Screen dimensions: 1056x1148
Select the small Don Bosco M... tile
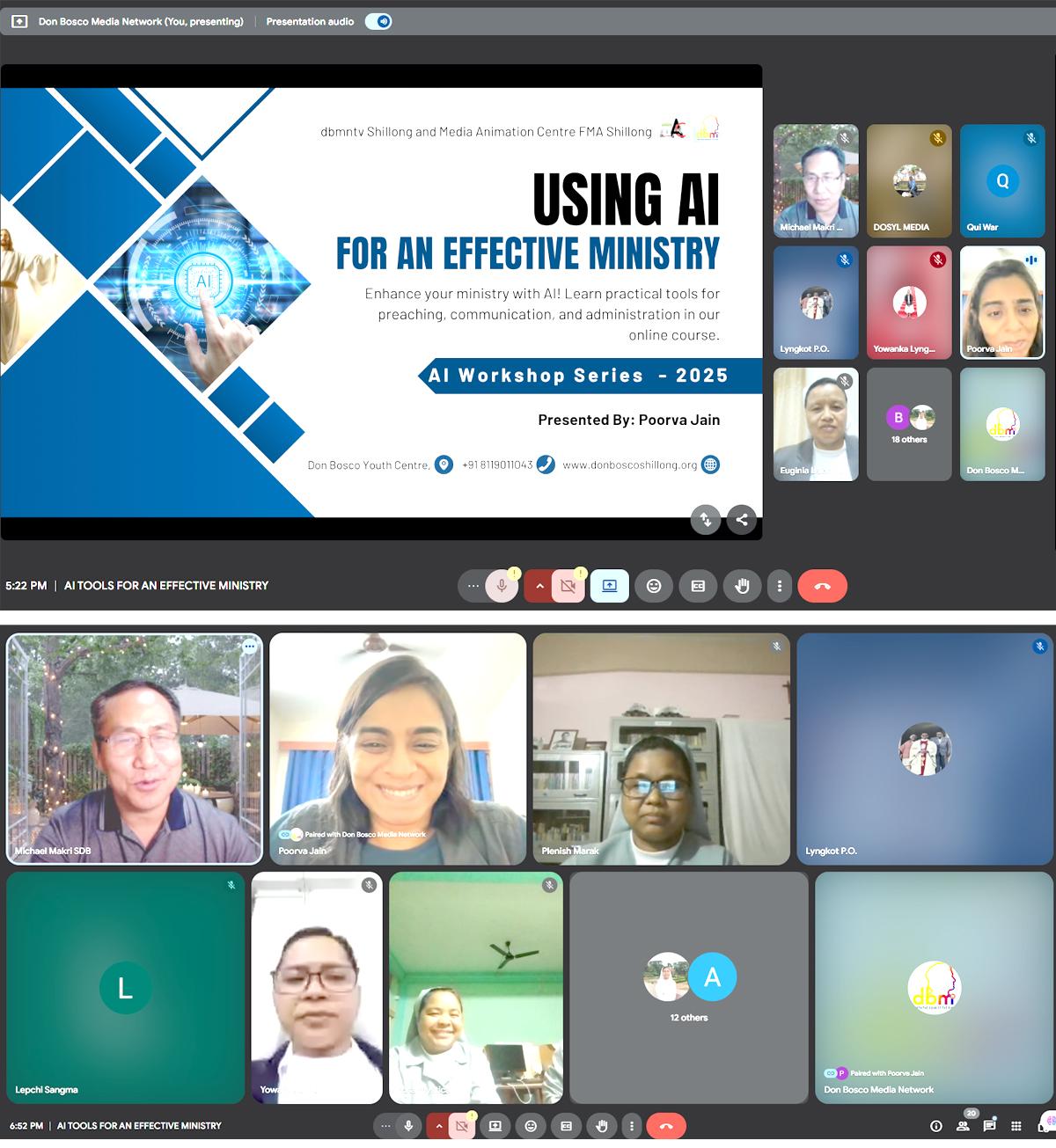click(x=1002, y=424)
